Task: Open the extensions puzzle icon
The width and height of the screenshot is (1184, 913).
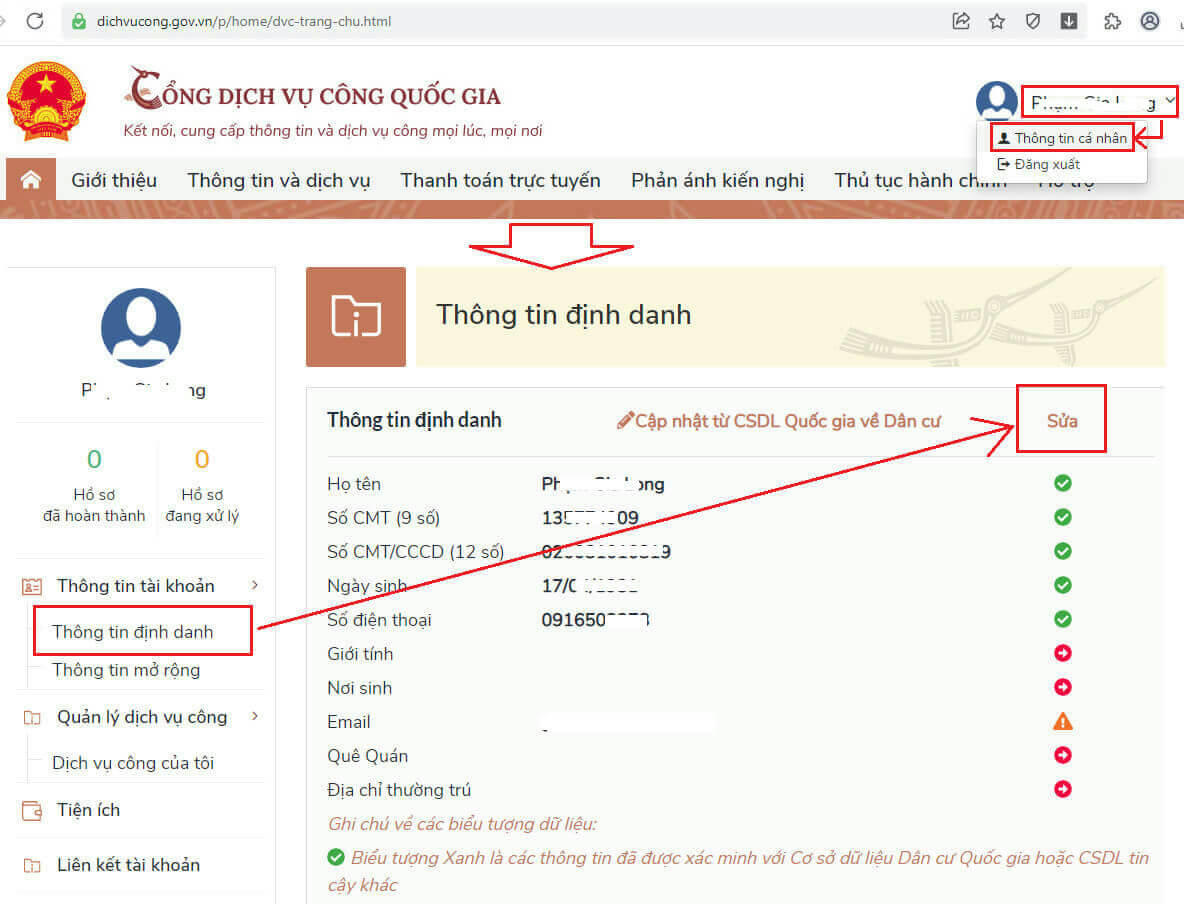Action: point(1112,21)
